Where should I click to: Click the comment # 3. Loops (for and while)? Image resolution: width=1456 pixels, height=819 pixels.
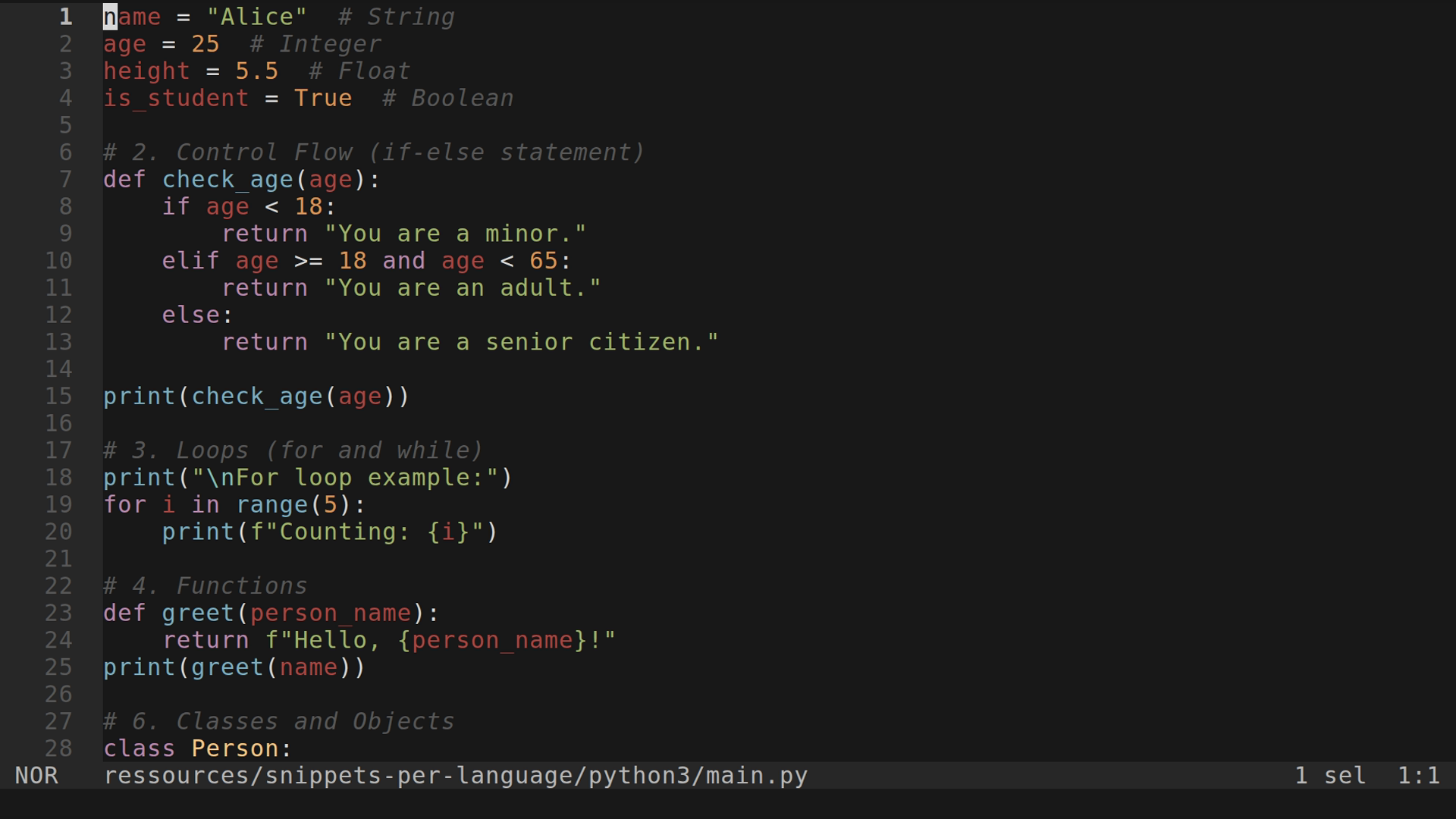(292, 450)
